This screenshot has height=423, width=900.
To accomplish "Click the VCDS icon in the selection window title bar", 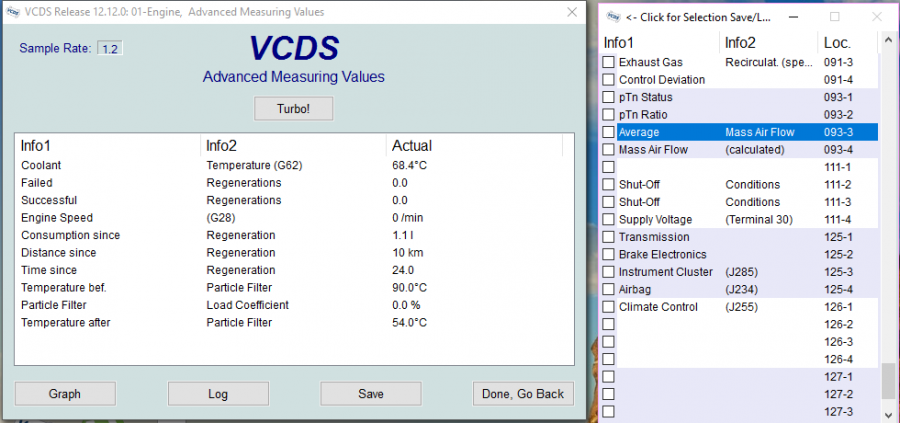I will click(x=612, y=17).
